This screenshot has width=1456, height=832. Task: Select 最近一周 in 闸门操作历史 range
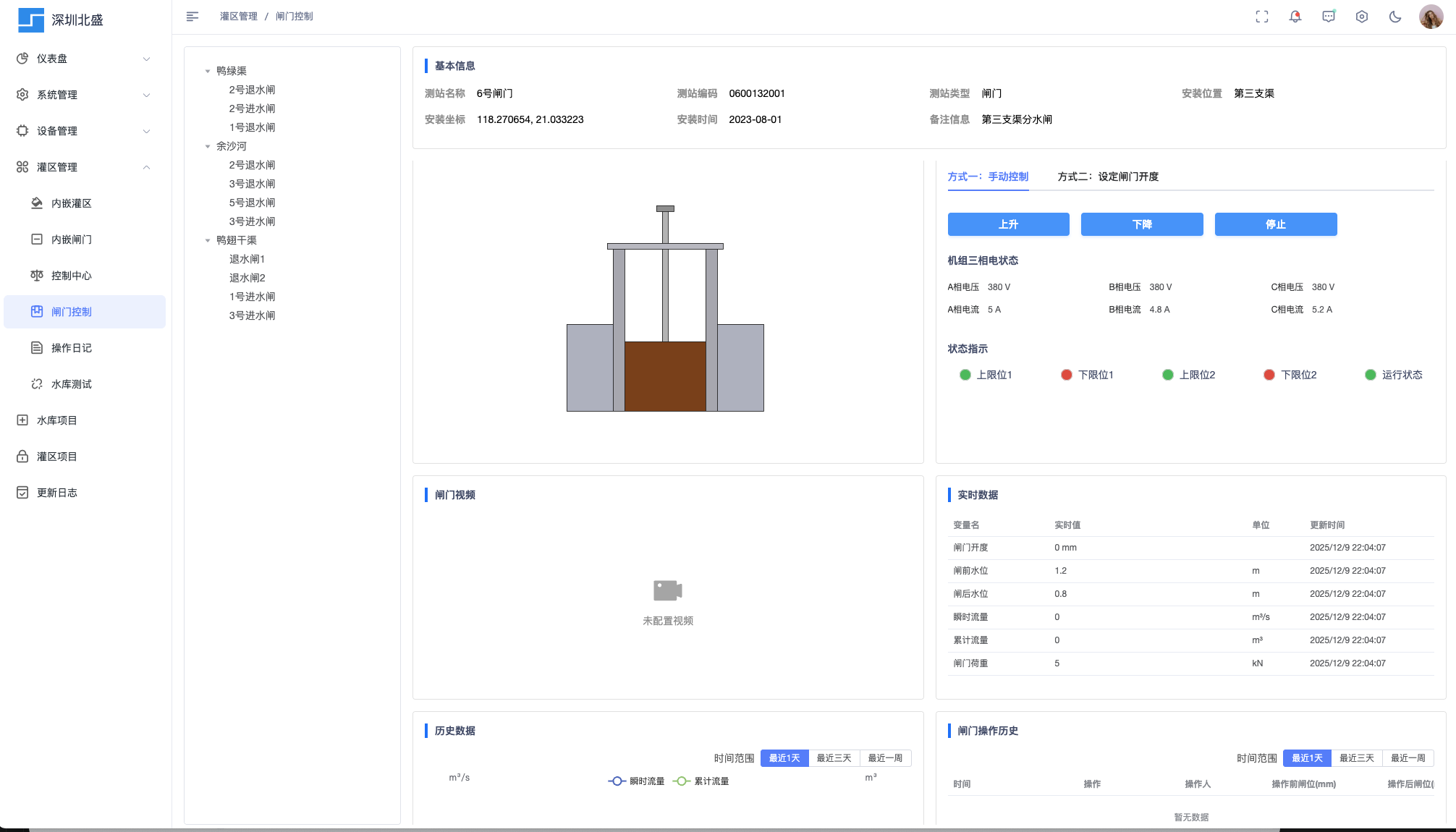(1408, 758)
